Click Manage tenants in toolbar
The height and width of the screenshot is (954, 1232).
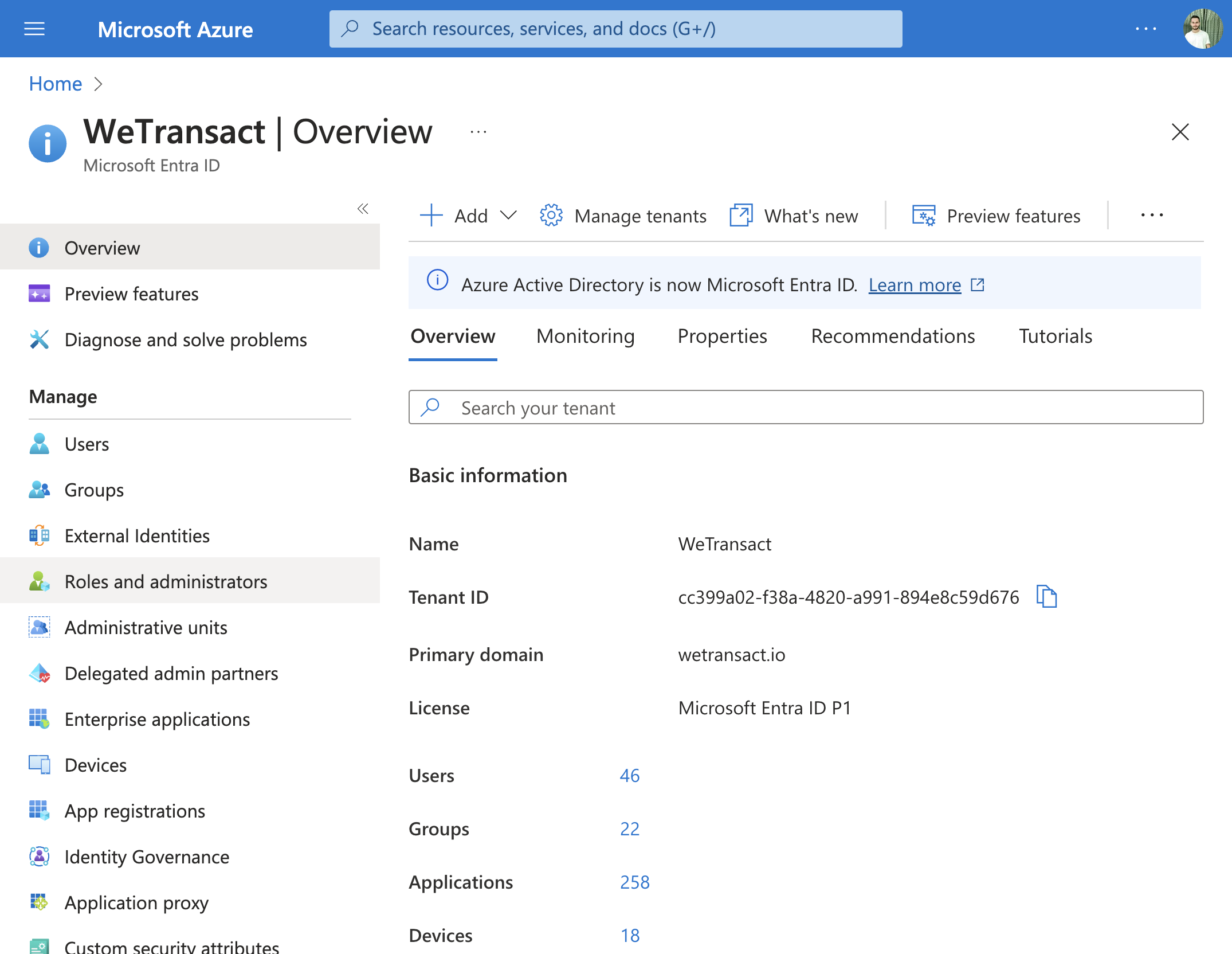pos(623,216)
